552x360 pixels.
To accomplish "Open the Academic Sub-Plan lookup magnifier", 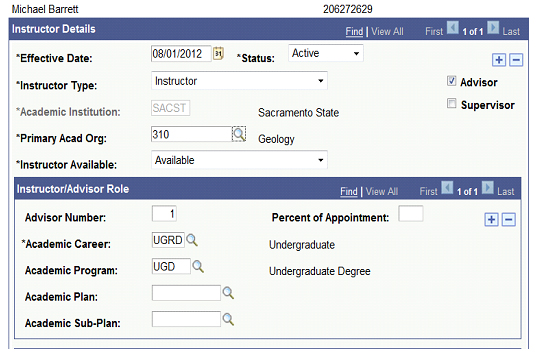I will 228,319.
